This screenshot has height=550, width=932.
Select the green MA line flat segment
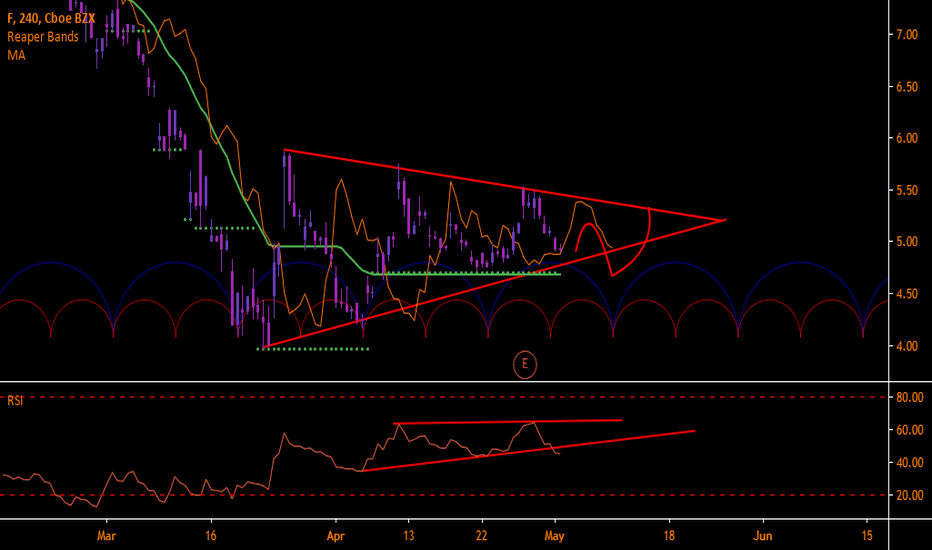coord(465,274)
